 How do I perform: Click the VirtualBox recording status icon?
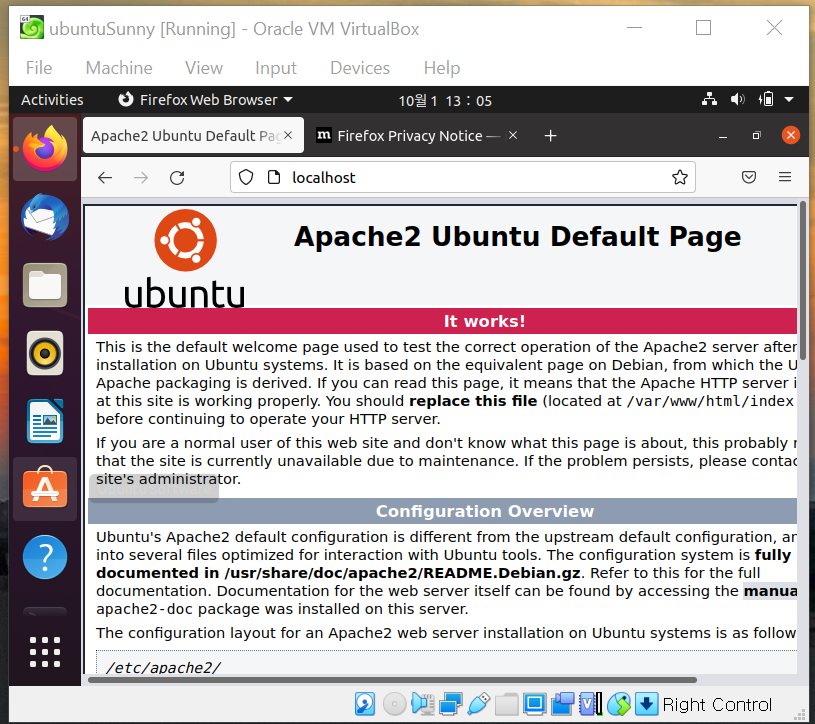coord(562,704)
